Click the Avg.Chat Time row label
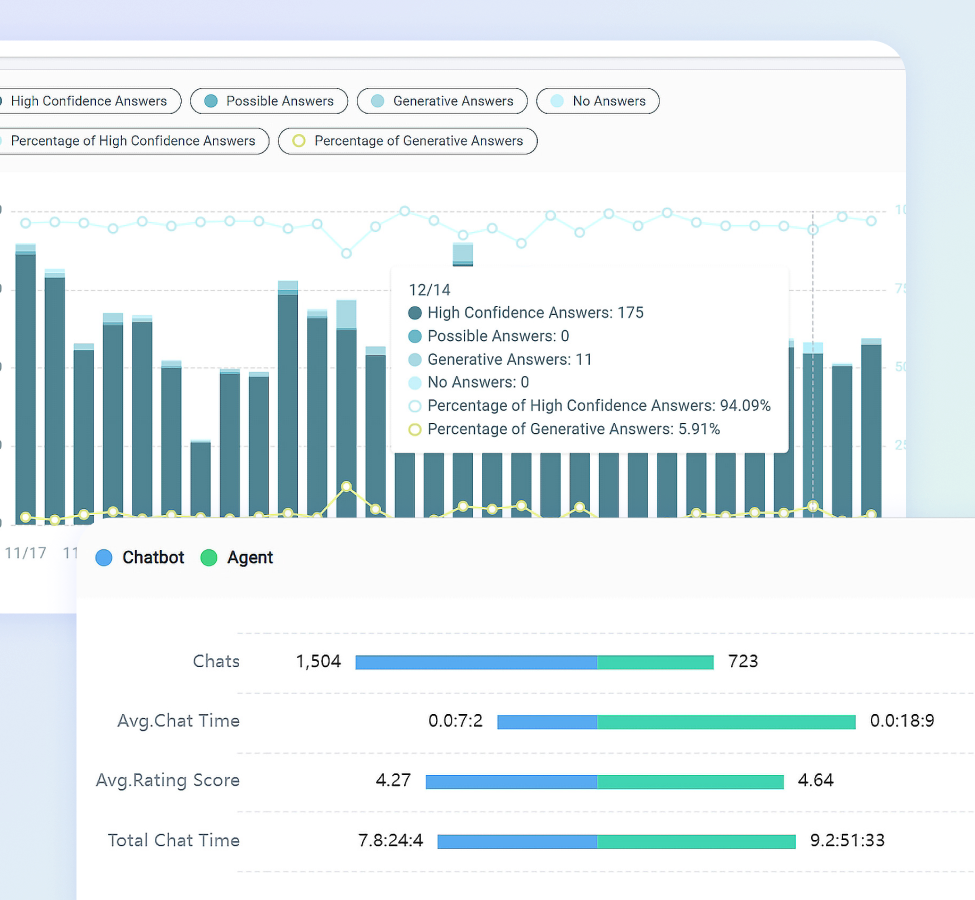The image size is (975, 900). (178, 721)
